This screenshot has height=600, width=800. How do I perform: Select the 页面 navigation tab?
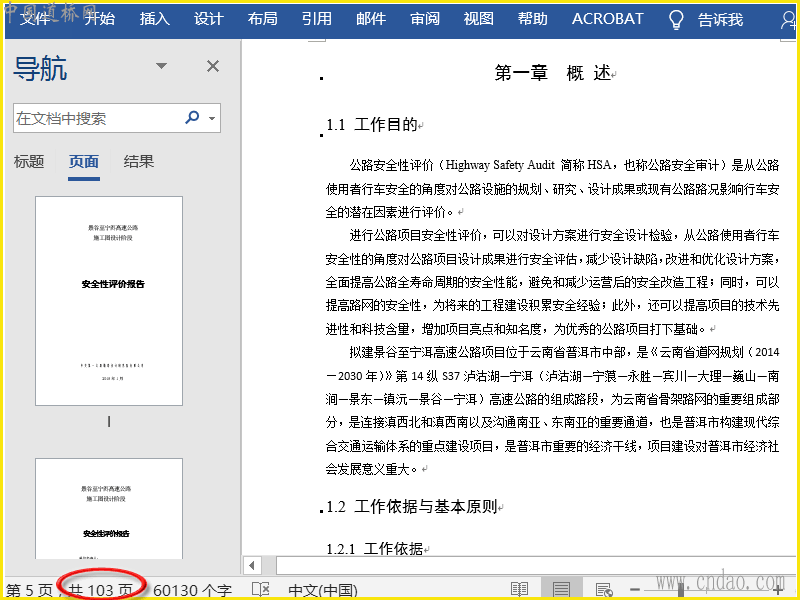point(84,162)
